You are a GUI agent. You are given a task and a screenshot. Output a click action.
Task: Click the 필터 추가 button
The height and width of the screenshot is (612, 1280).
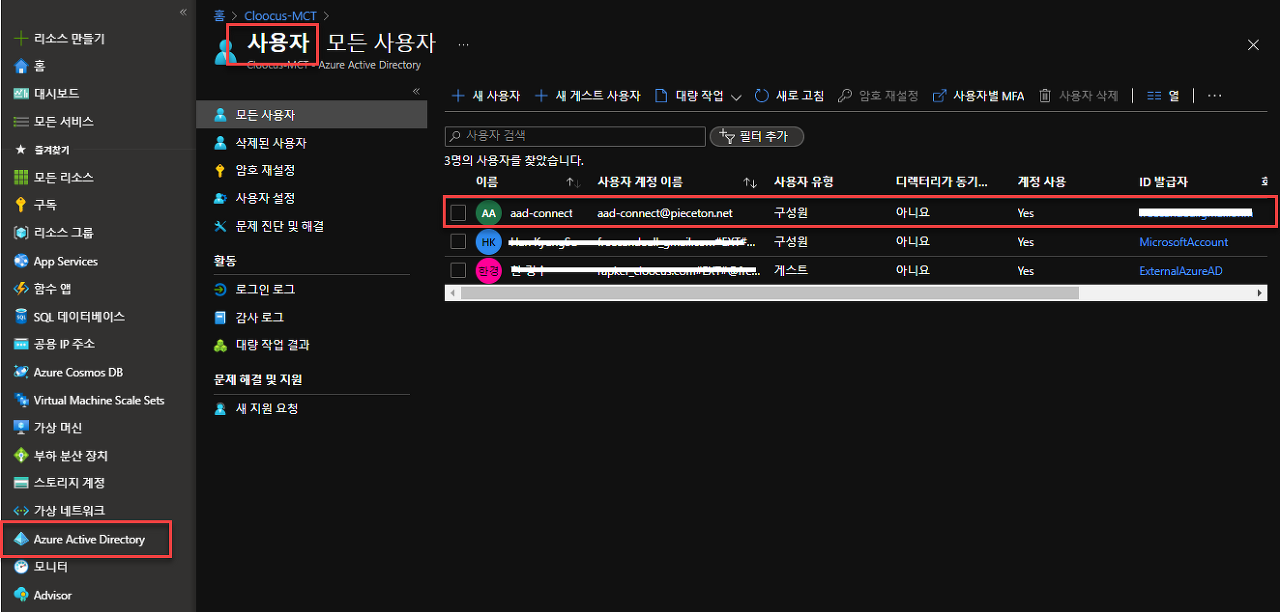coord(756,136)
